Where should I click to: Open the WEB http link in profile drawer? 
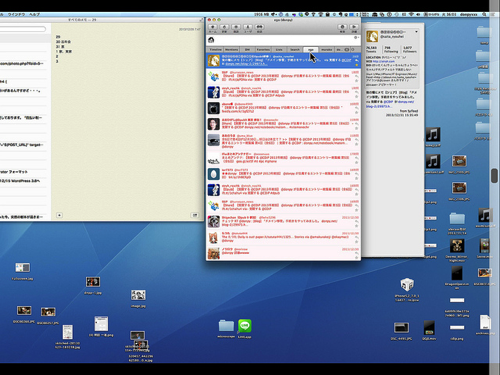384,61
